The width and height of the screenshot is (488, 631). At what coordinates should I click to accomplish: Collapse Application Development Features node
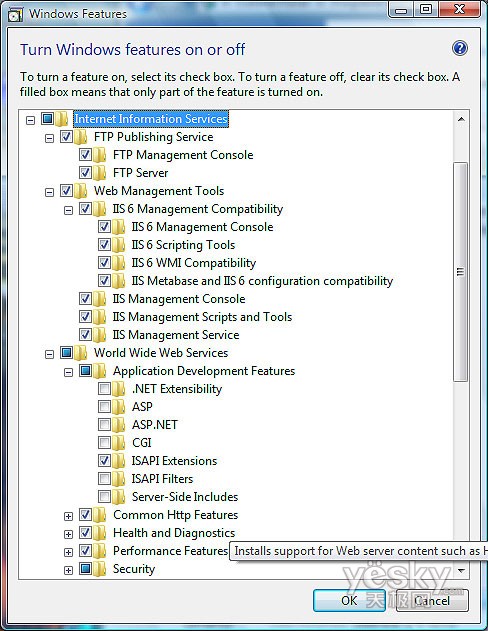click(x=68, y=372)
